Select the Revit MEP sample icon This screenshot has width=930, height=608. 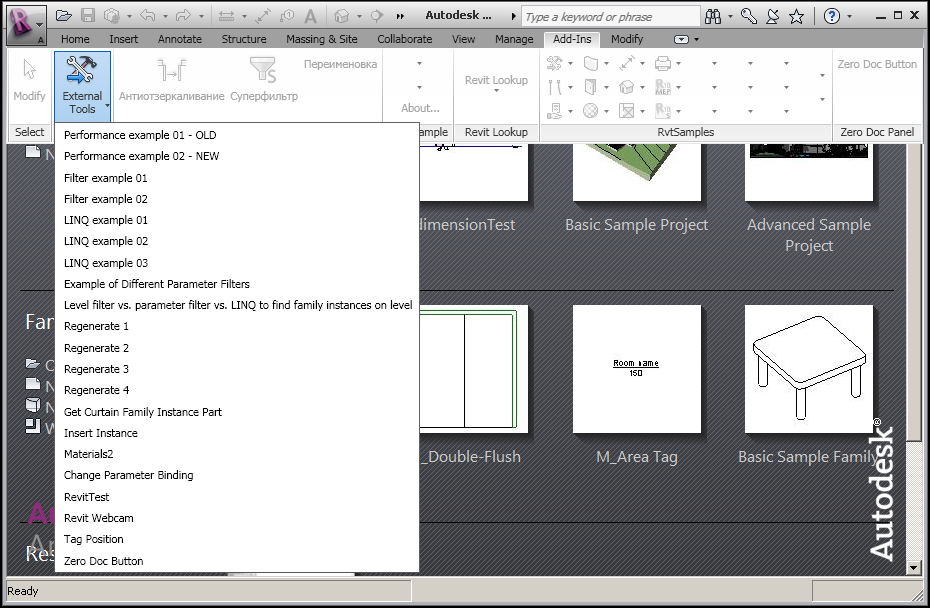[663, 86]
